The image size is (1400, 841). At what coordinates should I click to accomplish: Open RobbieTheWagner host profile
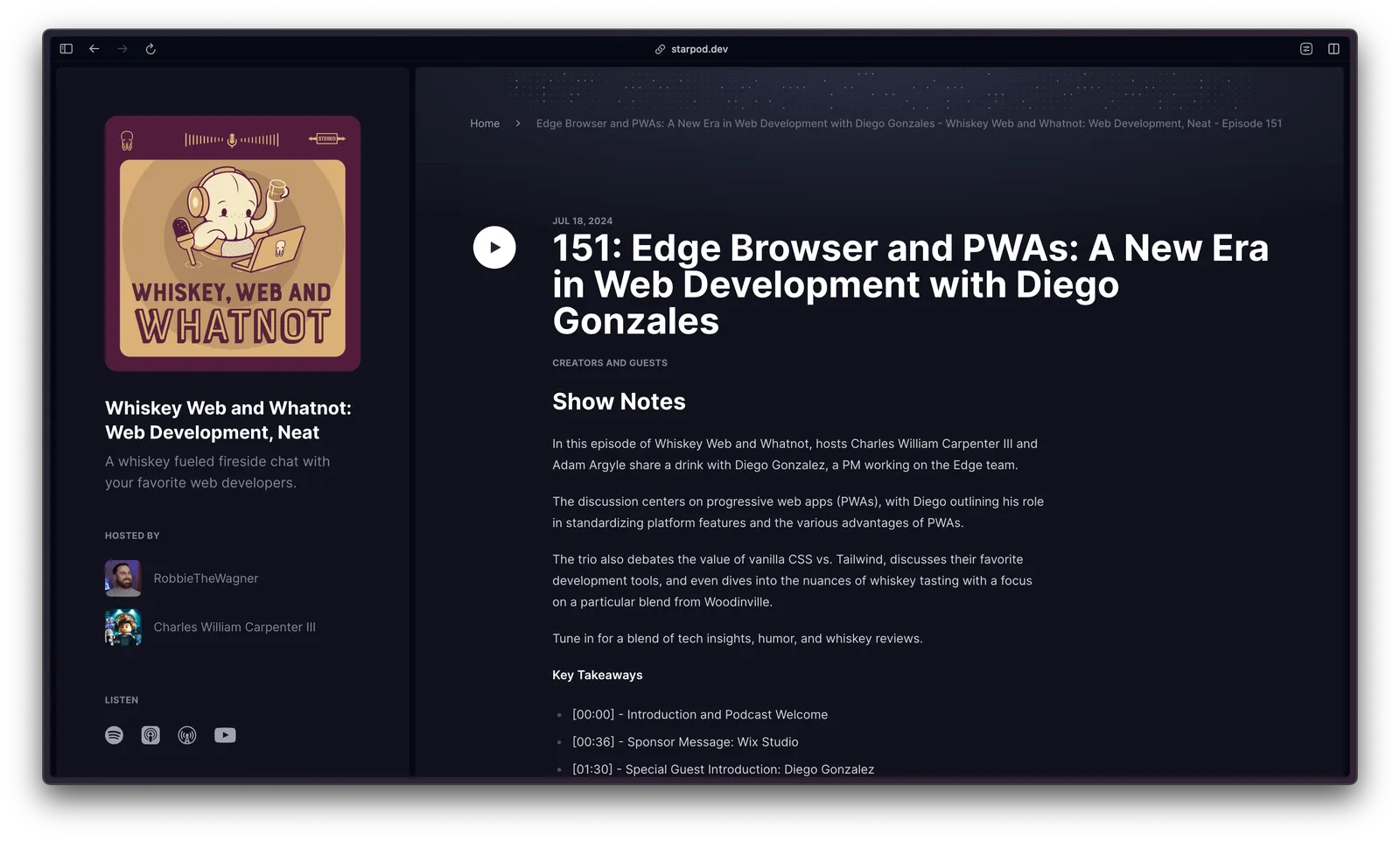[x=206, y=578]
